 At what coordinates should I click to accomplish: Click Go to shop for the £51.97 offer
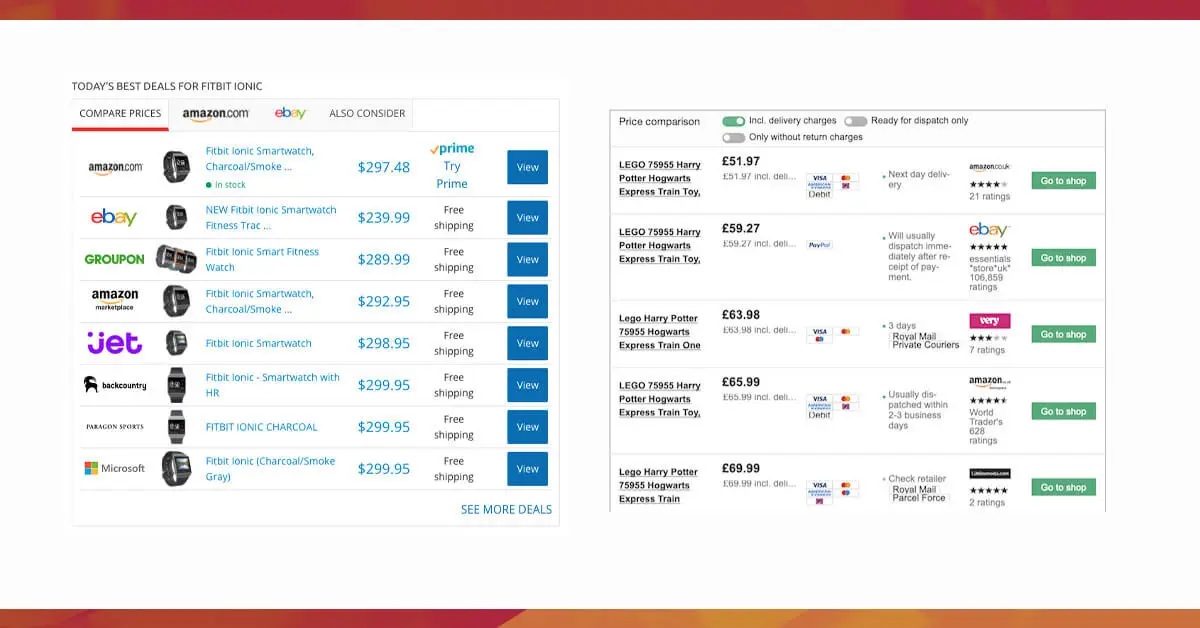tap(1063, 181)
